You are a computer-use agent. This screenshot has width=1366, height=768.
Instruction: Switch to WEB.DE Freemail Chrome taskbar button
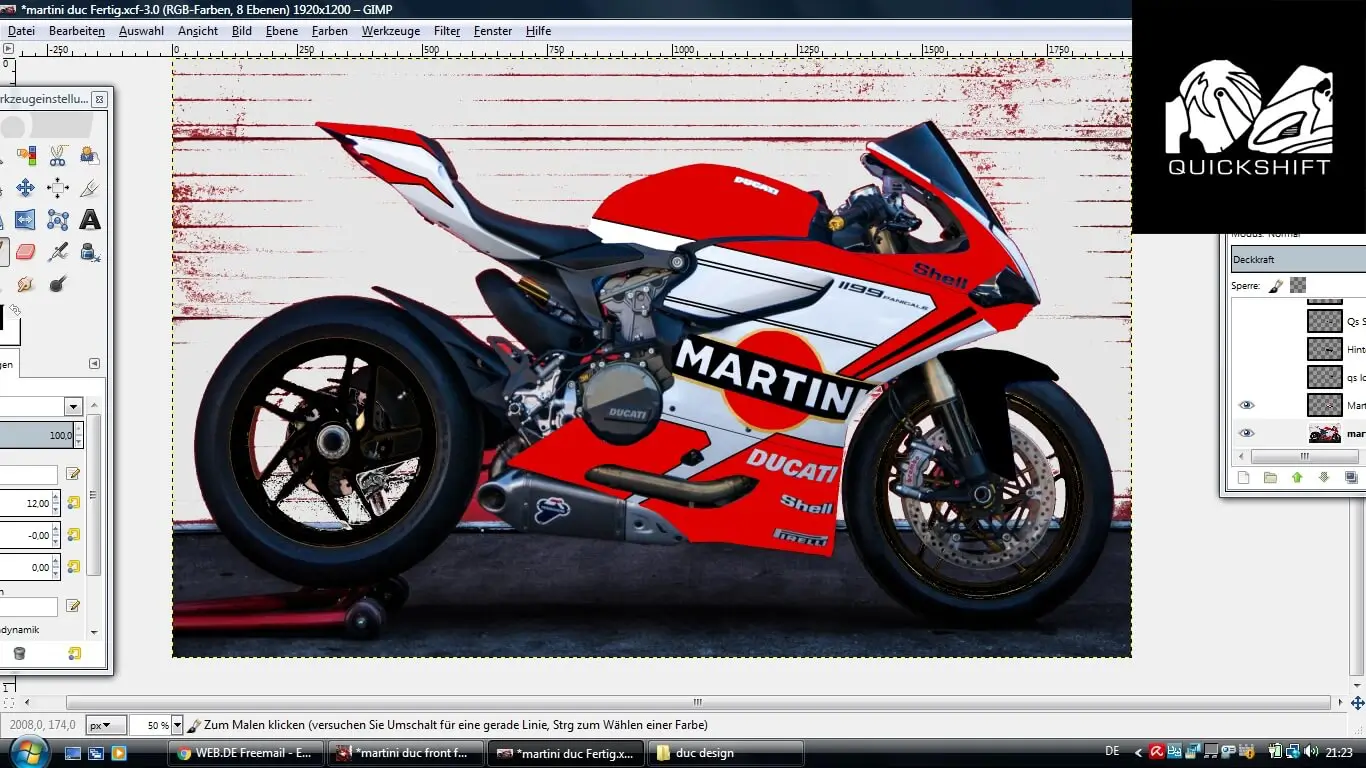point(245,753)
